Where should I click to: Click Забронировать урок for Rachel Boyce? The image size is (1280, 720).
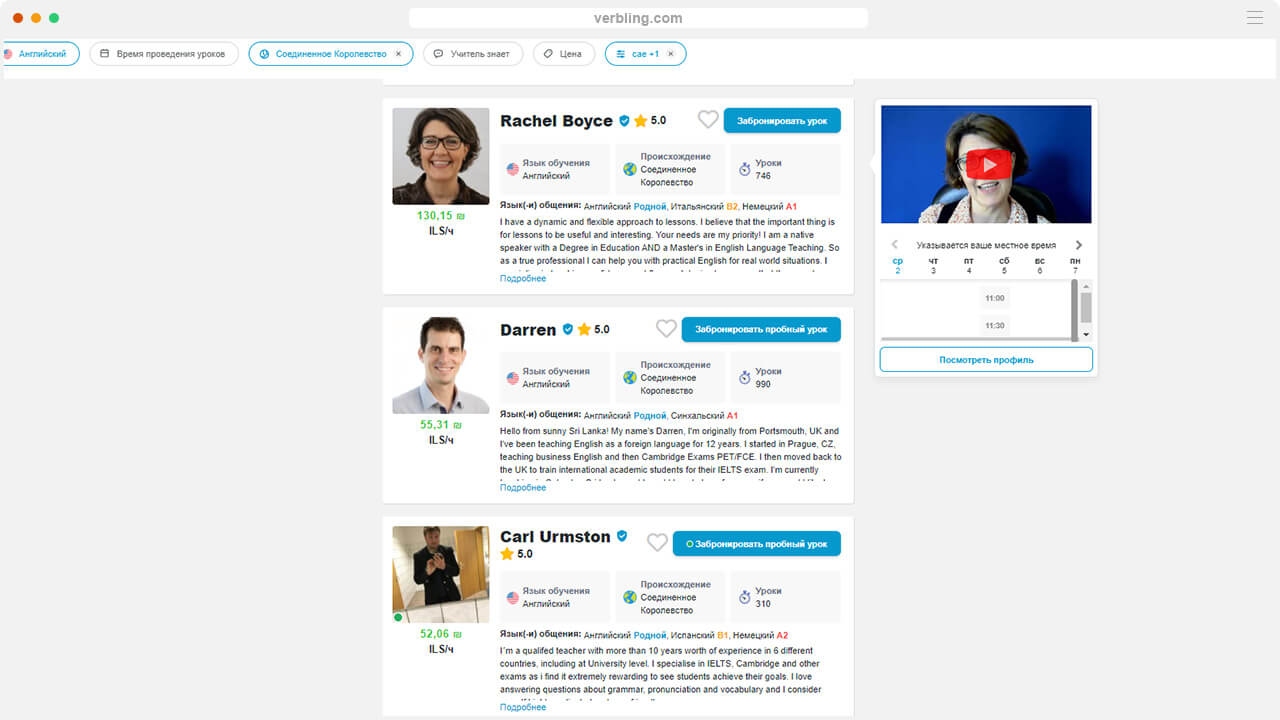(x=782, y=120)
